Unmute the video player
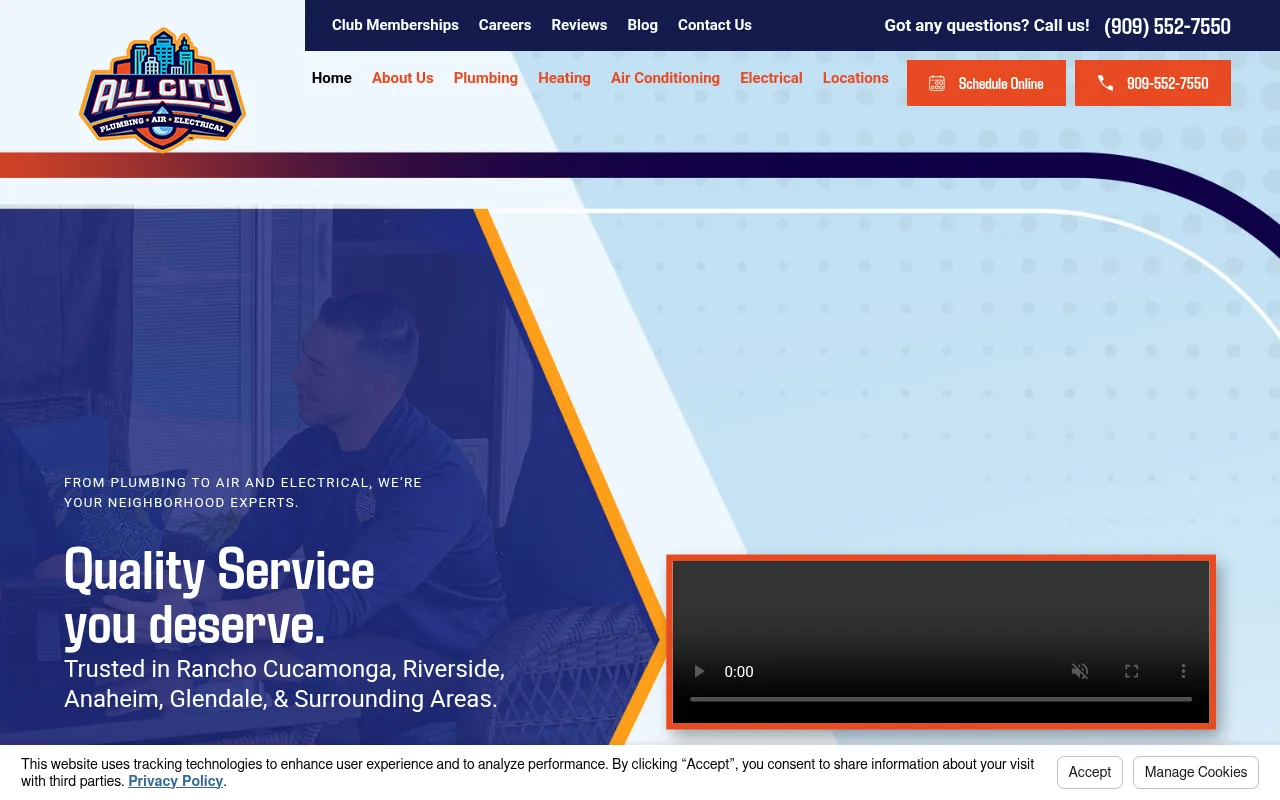The height and width of the screenshot is (800, 1280). [x=1080, y=671]
